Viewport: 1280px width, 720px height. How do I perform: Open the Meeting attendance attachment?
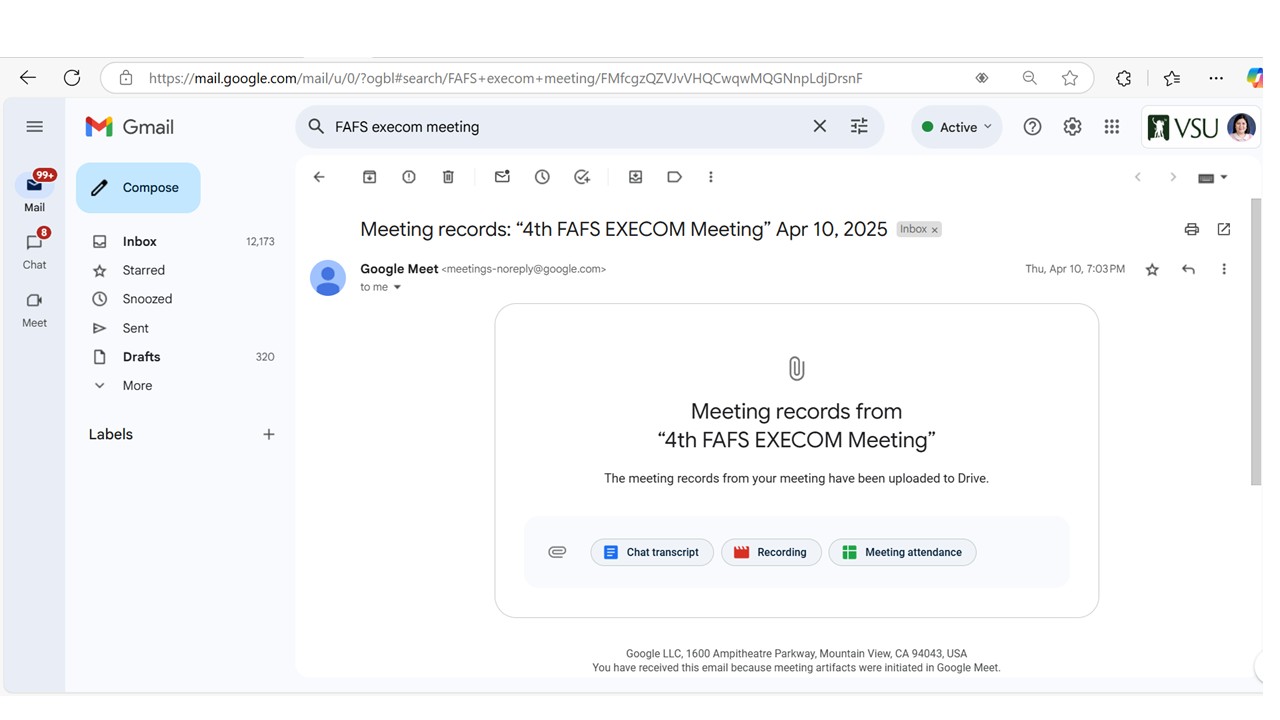coord(902,552)
